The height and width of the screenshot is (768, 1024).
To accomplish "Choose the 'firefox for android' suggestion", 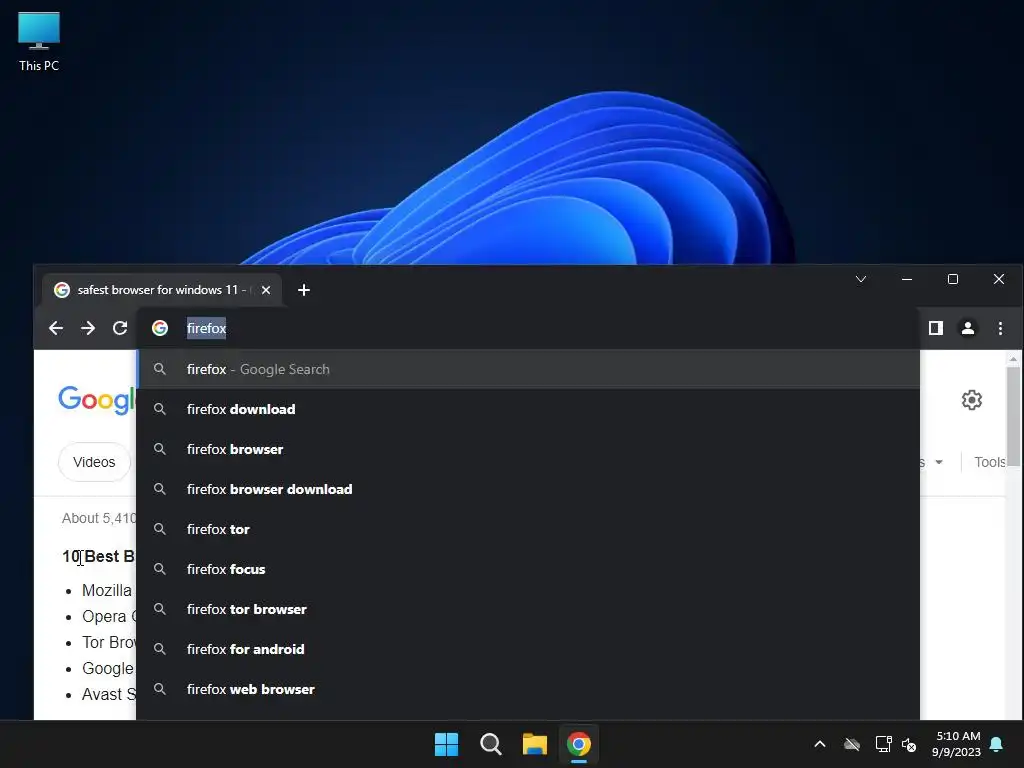I will pos(528,649).
